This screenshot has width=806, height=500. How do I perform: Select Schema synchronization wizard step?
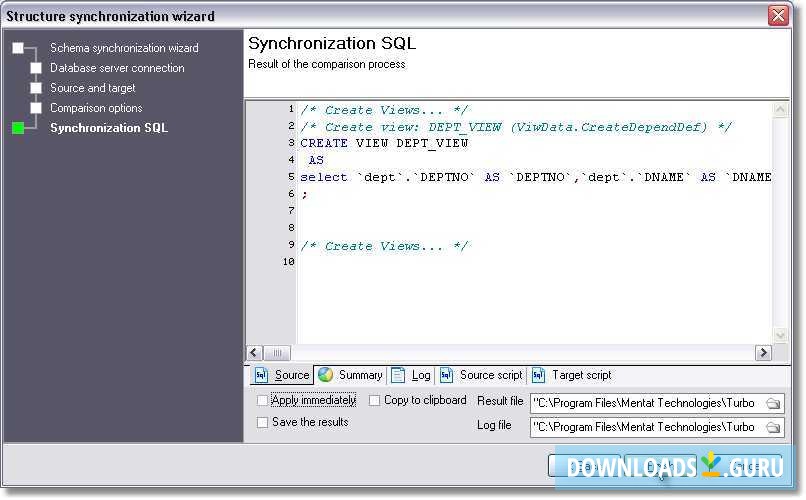[124, 48]
